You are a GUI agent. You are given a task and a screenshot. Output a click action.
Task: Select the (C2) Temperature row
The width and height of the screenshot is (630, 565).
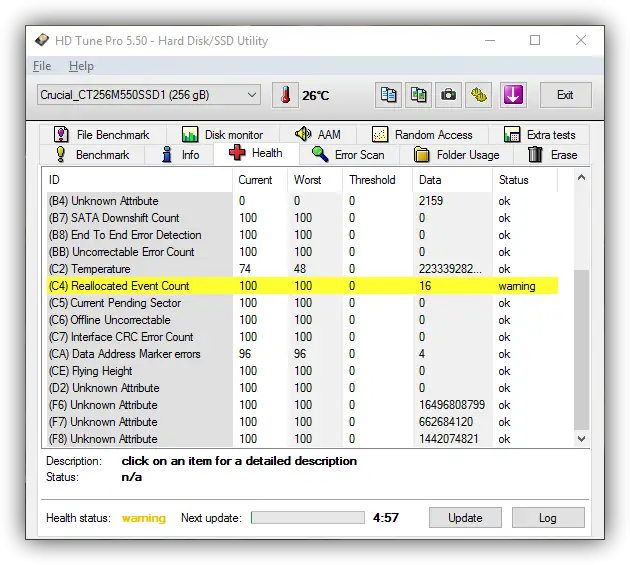tap(302, 268)
